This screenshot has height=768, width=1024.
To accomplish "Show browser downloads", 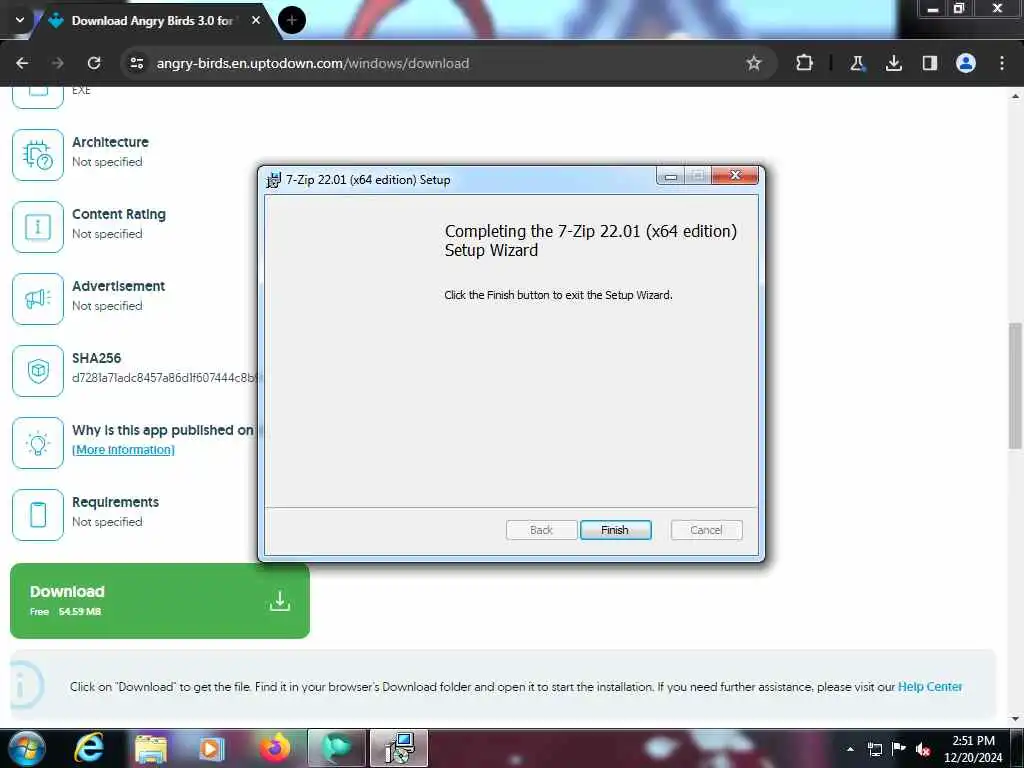I will click(x=893, y=63).
